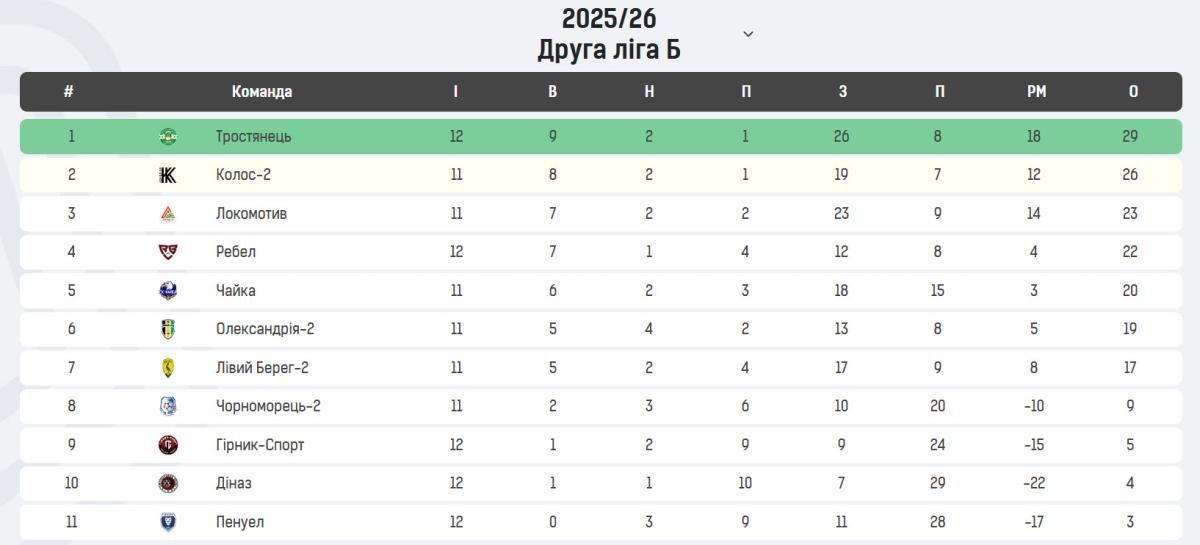Click the Чорноморець-2 team logo
1200x545 pixels.
pos(168,406)
